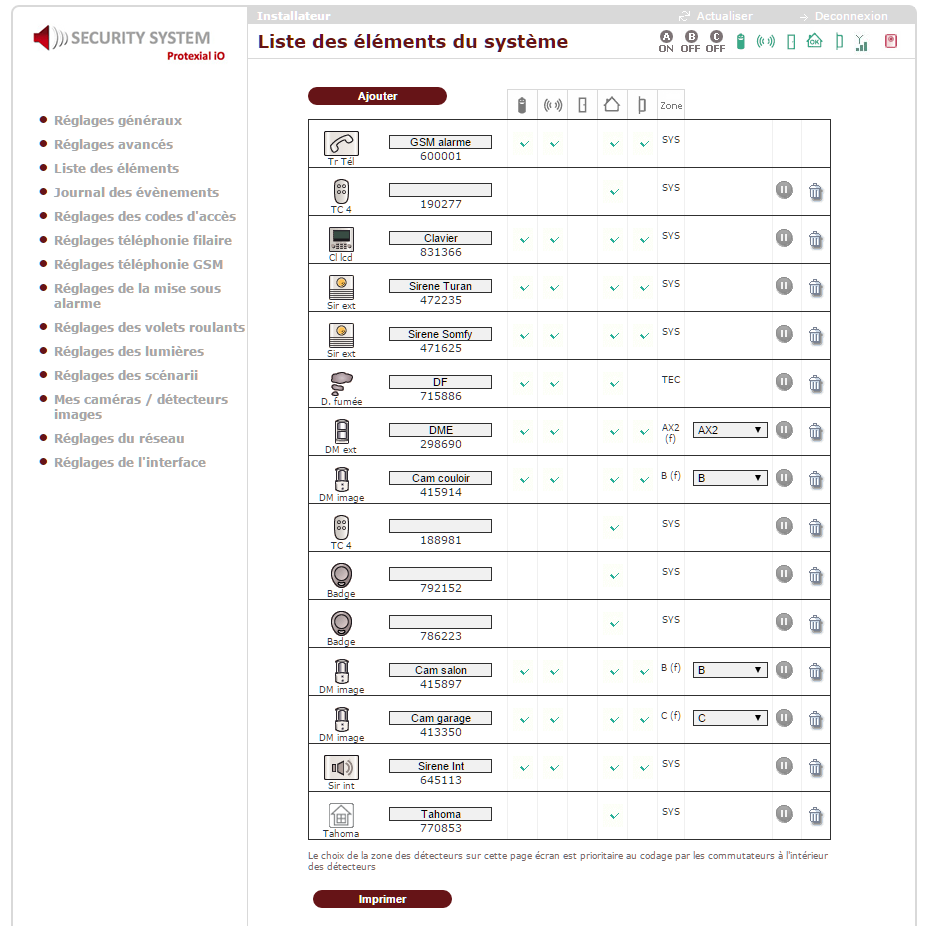Click the Ajouter button

pyautogui.click(x=377, y=96)
